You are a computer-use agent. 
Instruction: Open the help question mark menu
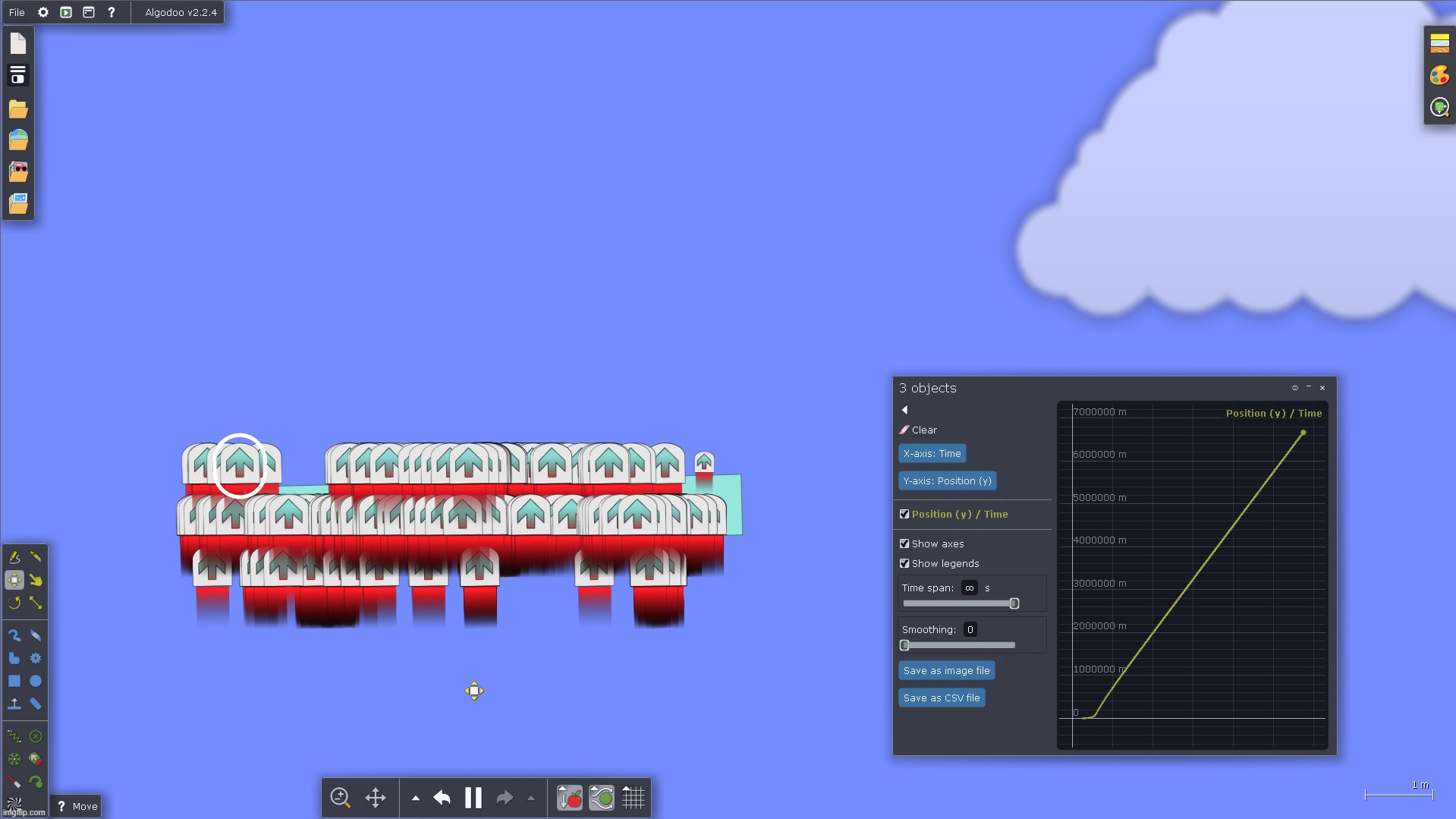(112, 12)
